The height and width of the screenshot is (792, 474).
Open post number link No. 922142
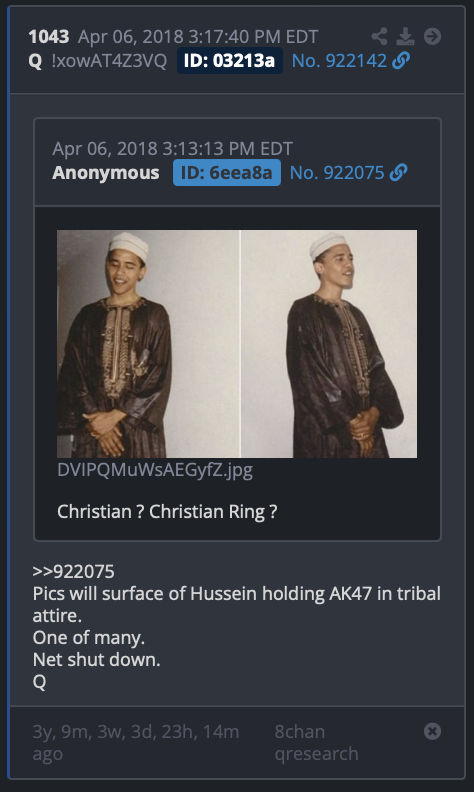tap(339, 61)
